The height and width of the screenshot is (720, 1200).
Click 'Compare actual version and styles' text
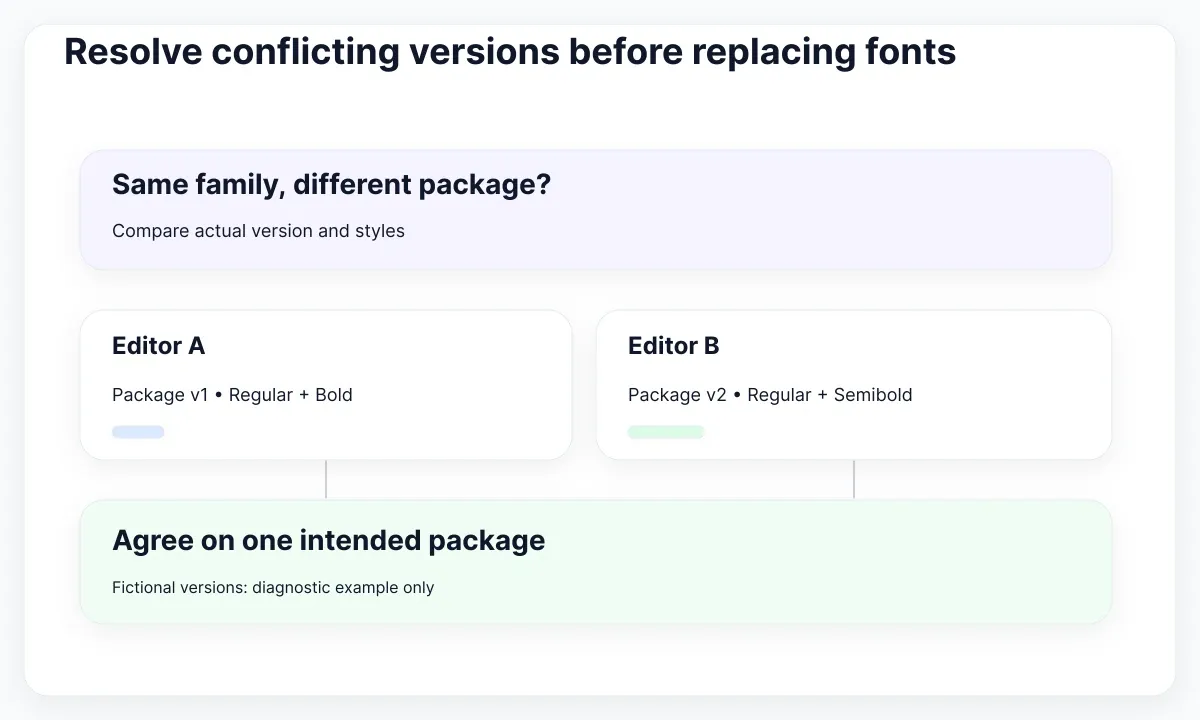(x=258, y=231)
